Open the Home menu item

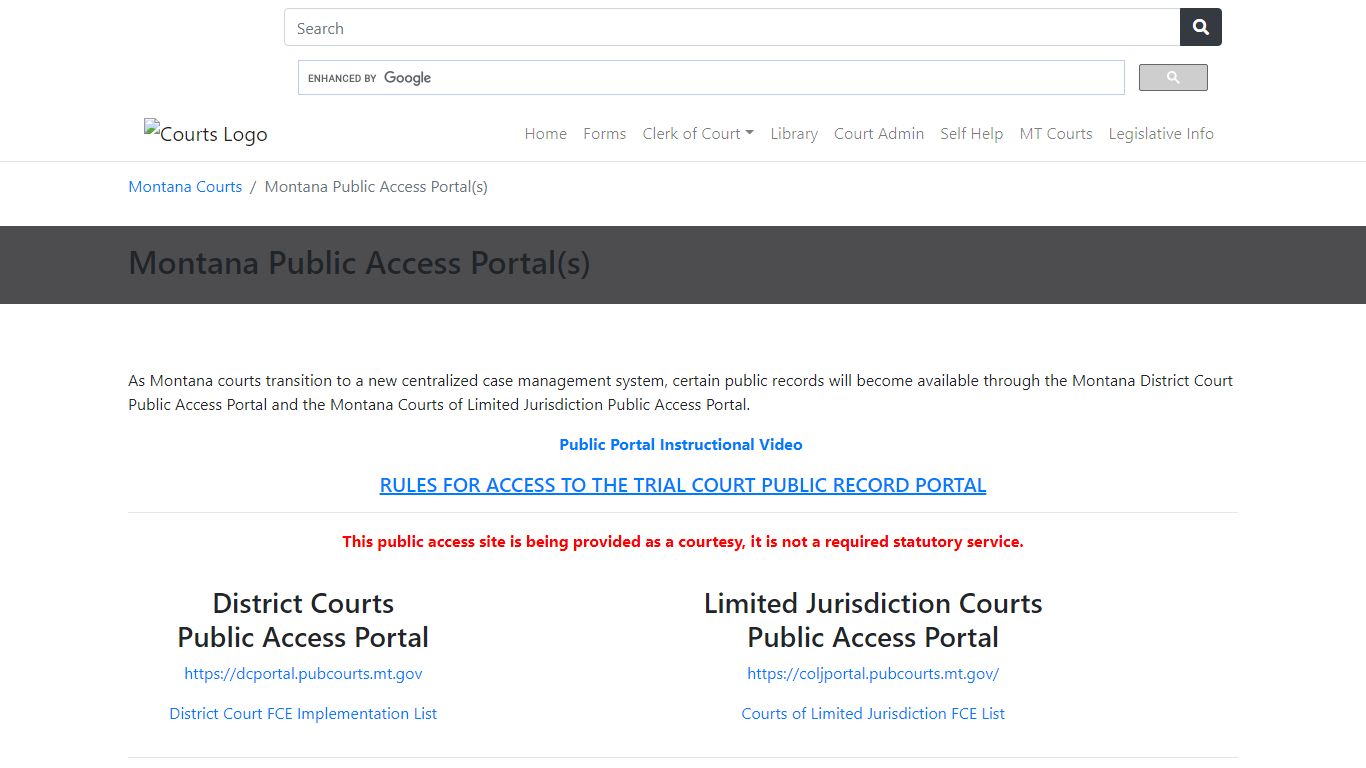(x=546, y=134)
